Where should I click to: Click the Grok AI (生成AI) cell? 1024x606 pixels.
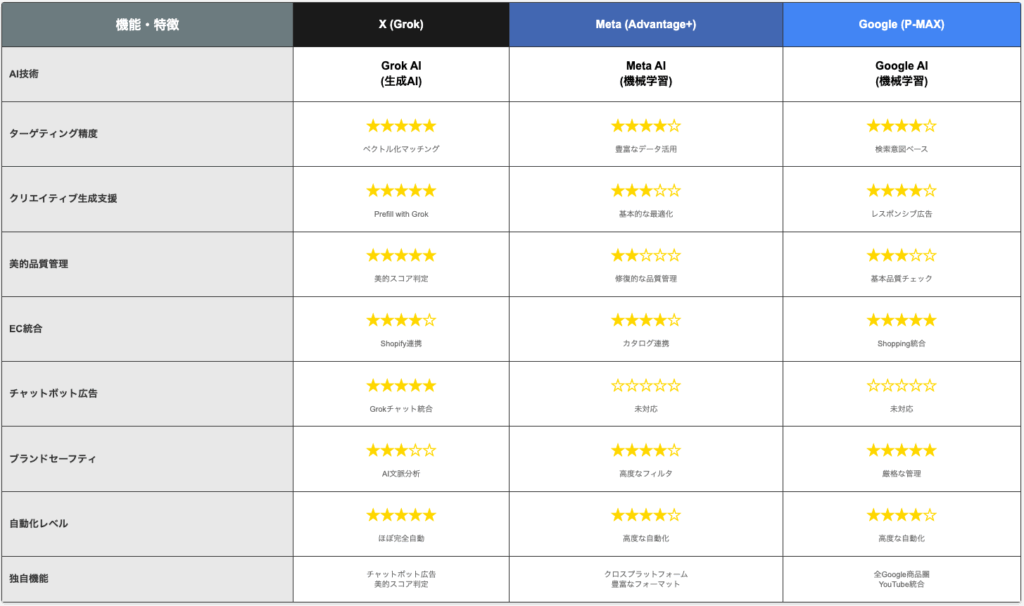coord(401,73)
